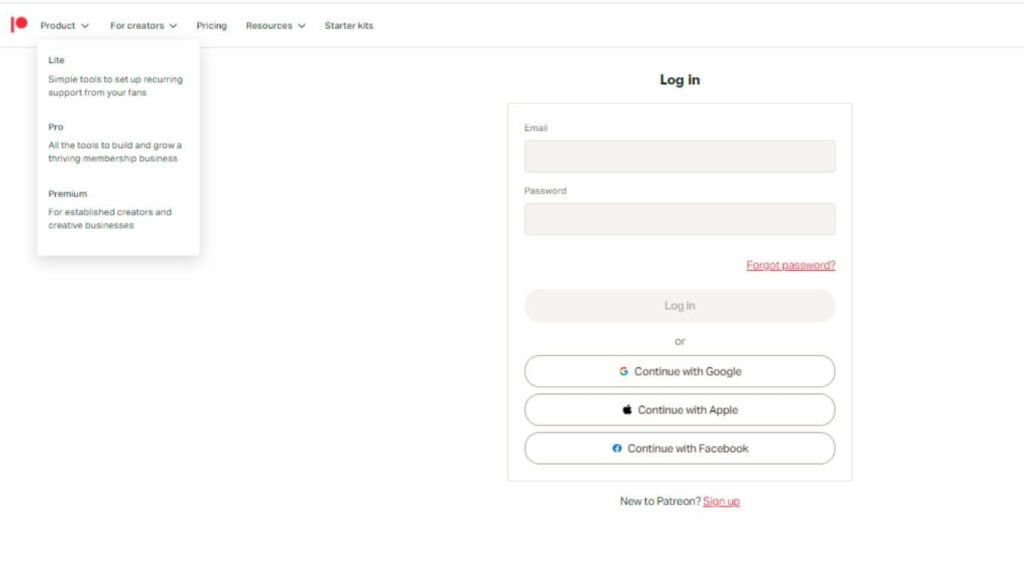Viewport: 1024px width, 578px height.
Task: Follow the Sign up link
Action: click(x=721, y=502)
